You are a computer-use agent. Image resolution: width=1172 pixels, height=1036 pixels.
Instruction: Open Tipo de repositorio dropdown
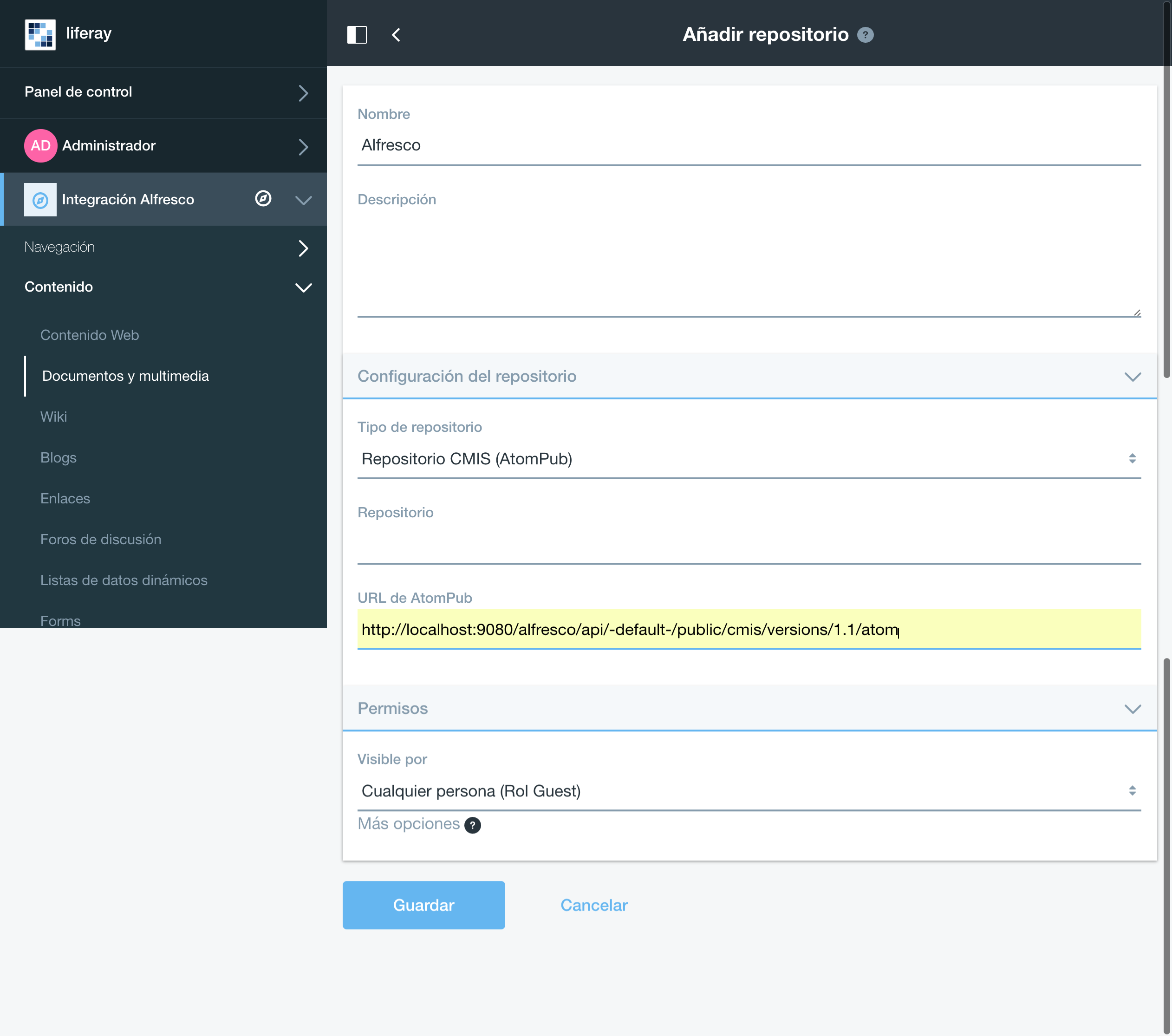click(749, 459)
